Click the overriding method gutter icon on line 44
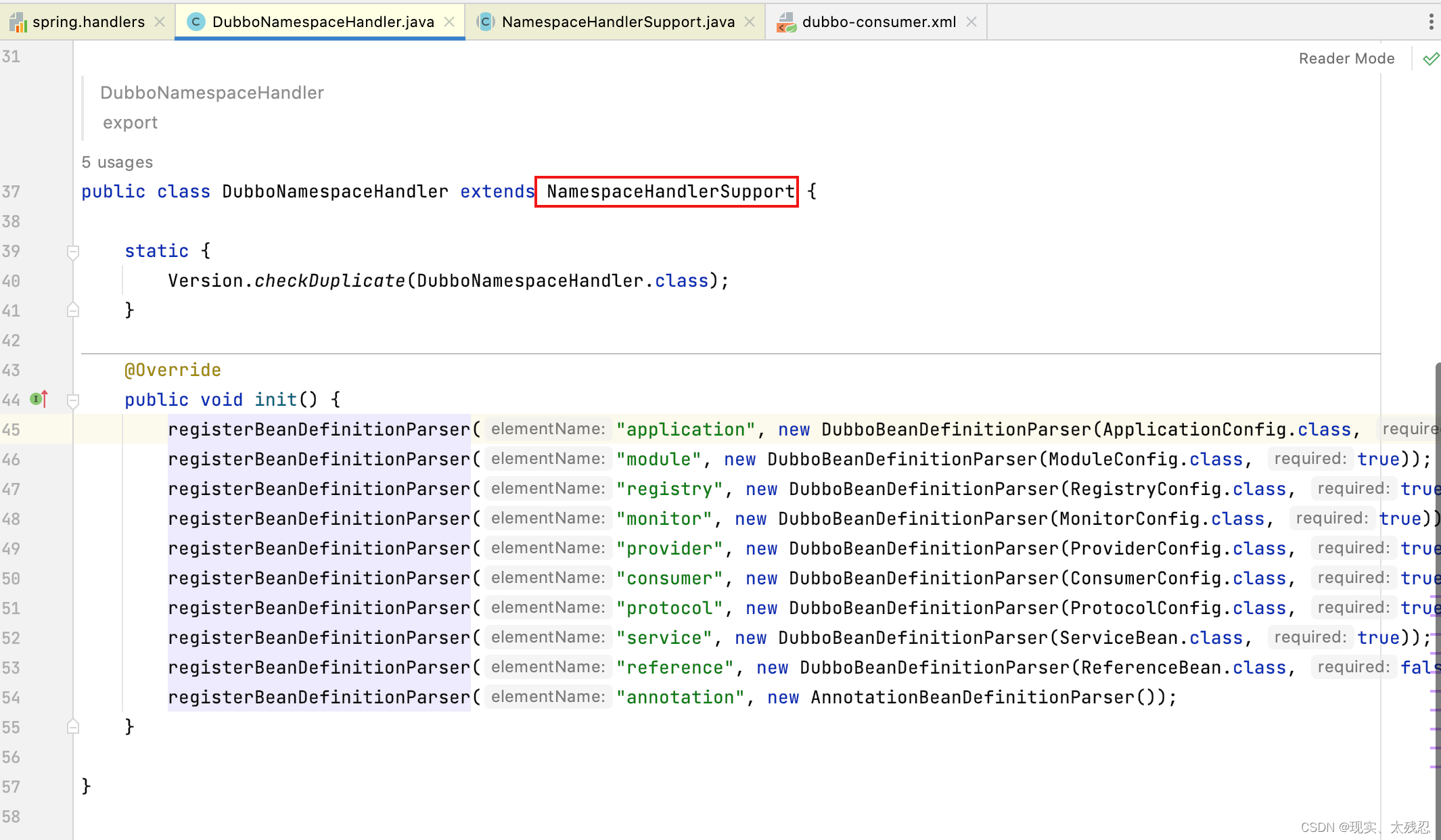The height and width of the screenshot is (840, 1441). pos(39,399)
